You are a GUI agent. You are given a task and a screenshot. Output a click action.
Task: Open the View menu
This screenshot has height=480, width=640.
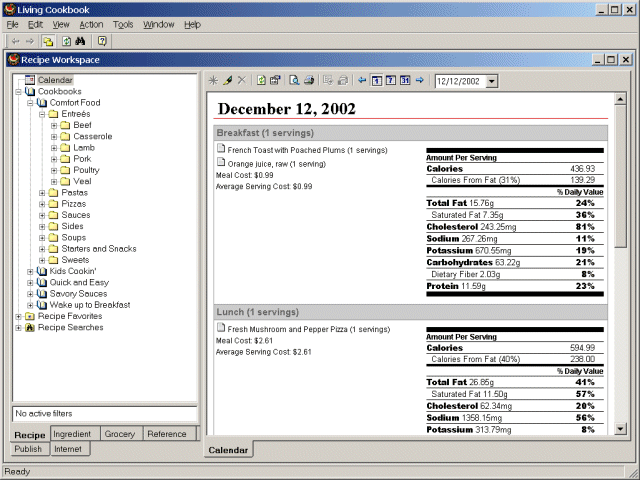point(61,24)
